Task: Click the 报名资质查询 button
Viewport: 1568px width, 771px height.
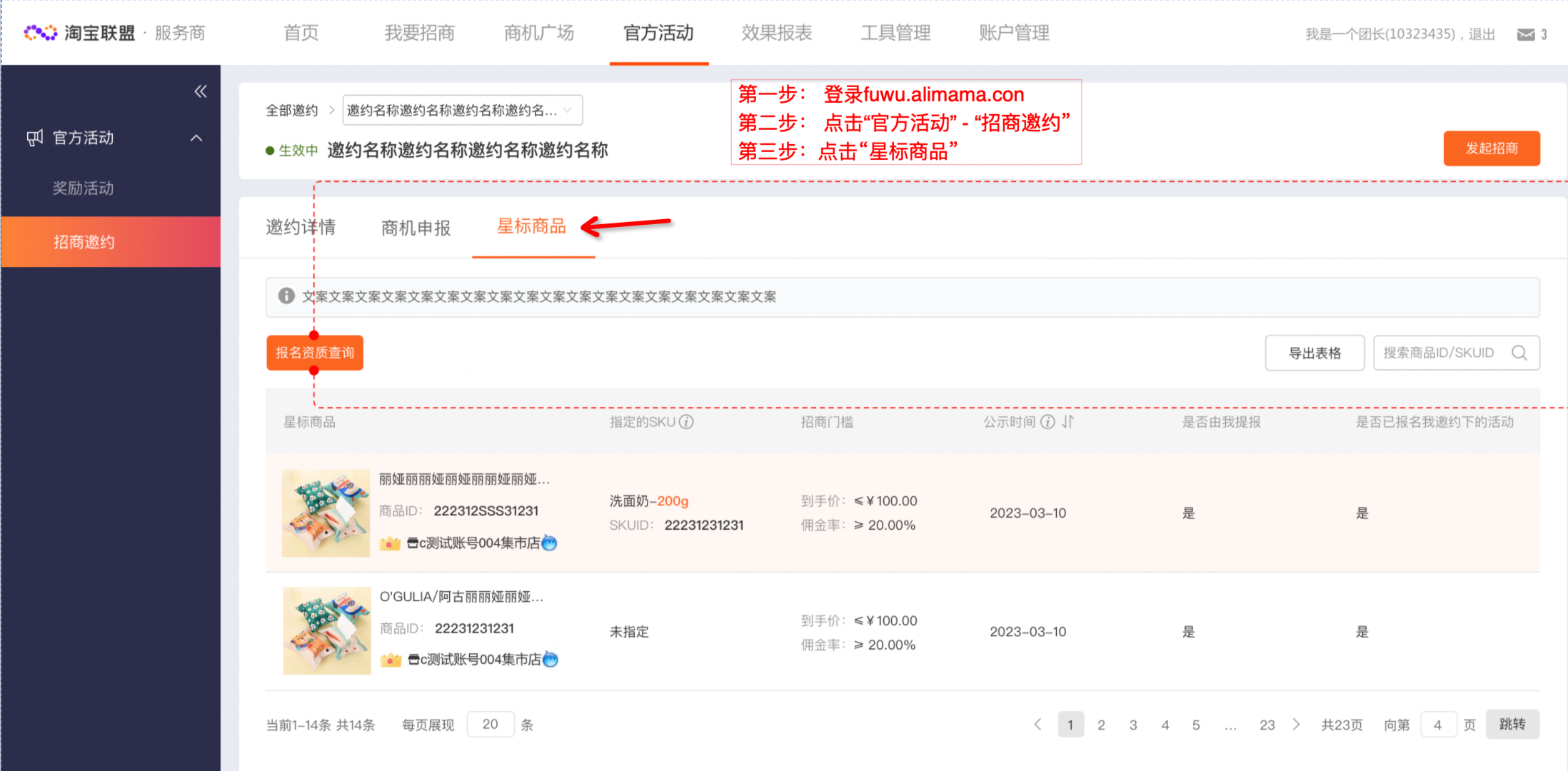Action: click(315, 353)
